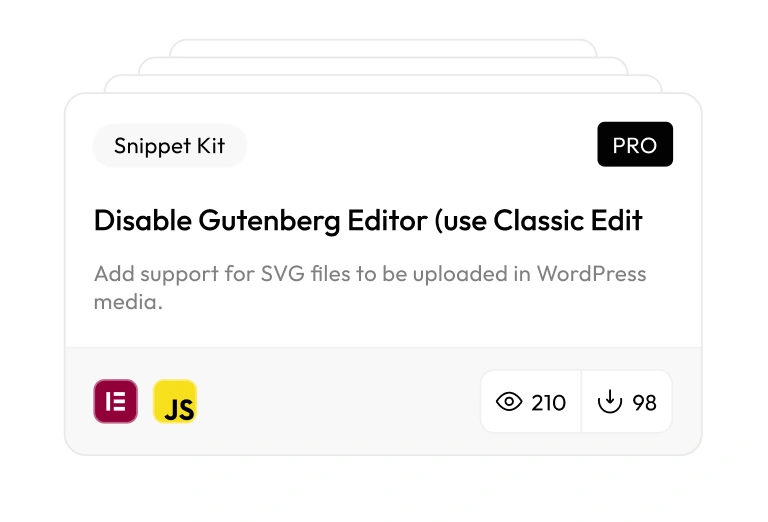
Task: Open the Disable Gutenberg Editor title link
Action: pyautogui.click(x=368, y=221)
